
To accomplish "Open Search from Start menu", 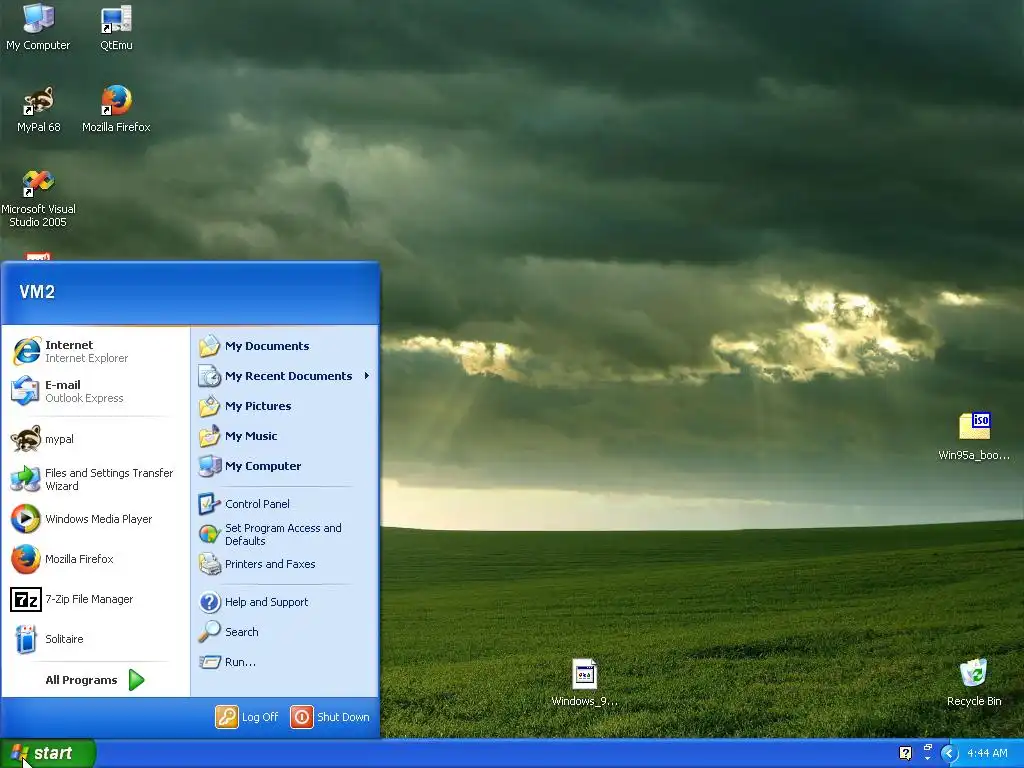I will (x=285, y=632).
